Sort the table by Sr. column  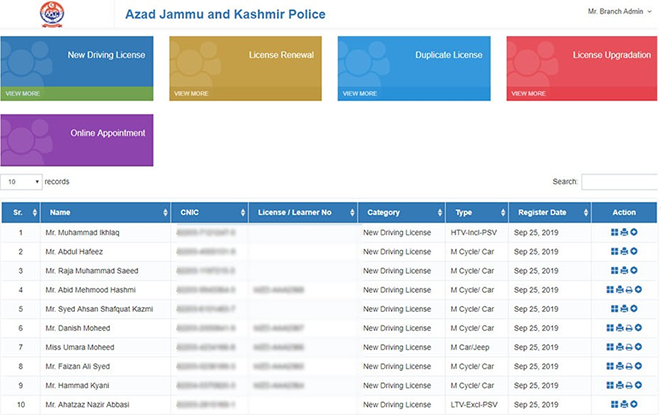(x=21, y=213)
